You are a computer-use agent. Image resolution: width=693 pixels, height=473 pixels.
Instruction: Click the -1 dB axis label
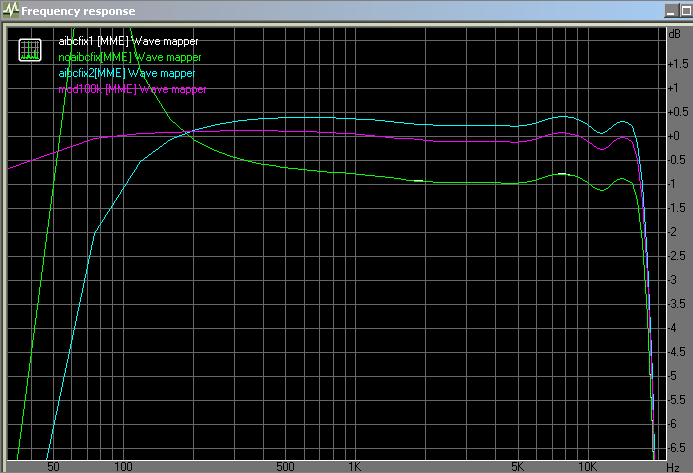[672, 184]
